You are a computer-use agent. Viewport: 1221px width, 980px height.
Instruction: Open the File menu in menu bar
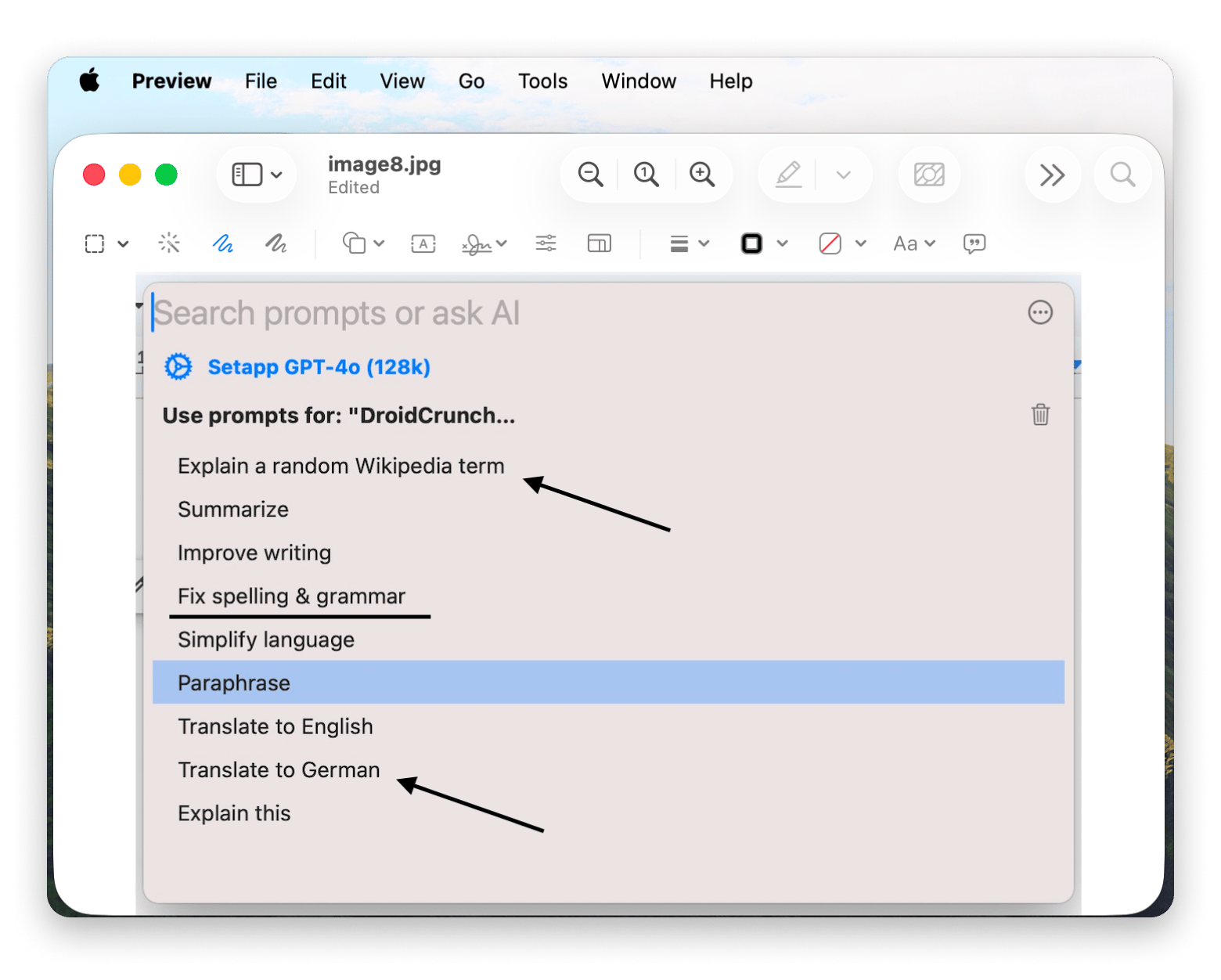(261, 81)
